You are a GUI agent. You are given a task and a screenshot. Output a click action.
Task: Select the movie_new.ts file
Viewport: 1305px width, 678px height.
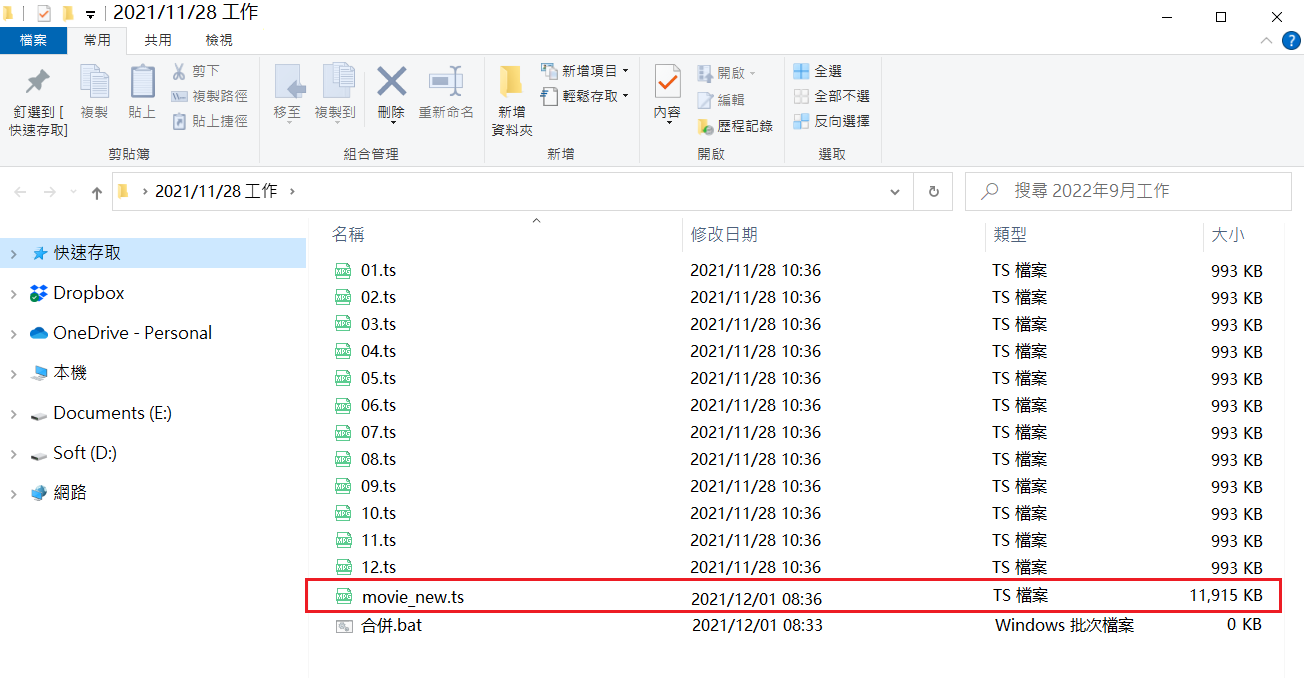pos(412,597)
